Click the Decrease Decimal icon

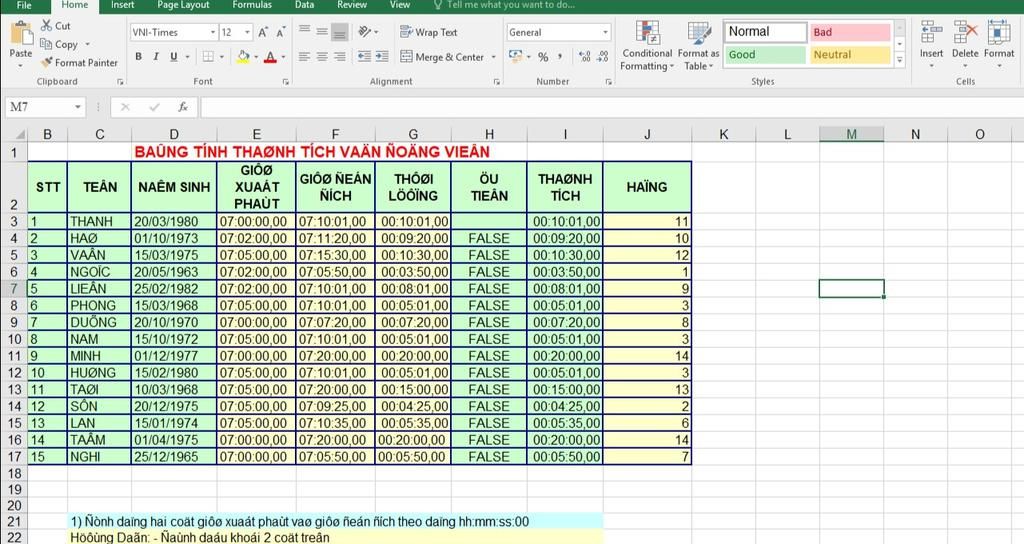coord(603,57)
